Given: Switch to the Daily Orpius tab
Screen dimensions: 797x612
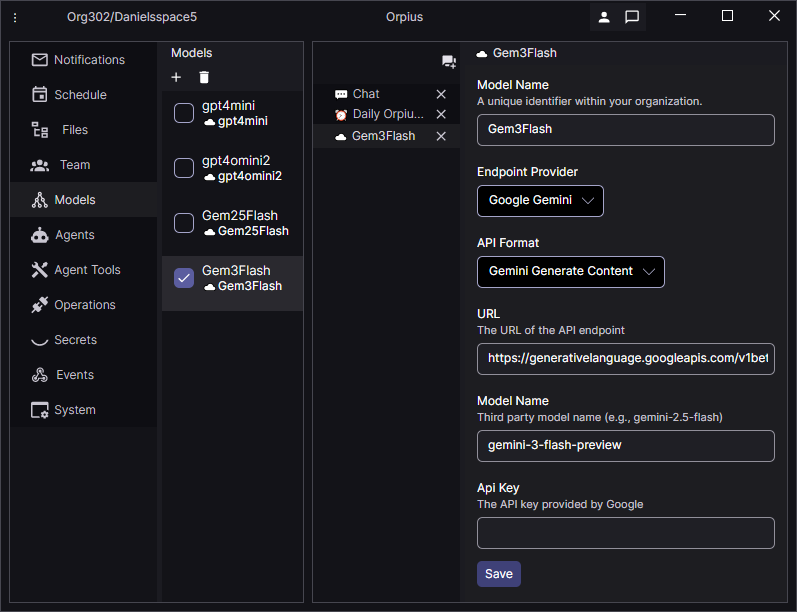Looking at the screenshot, I should (x=387, y=114).
